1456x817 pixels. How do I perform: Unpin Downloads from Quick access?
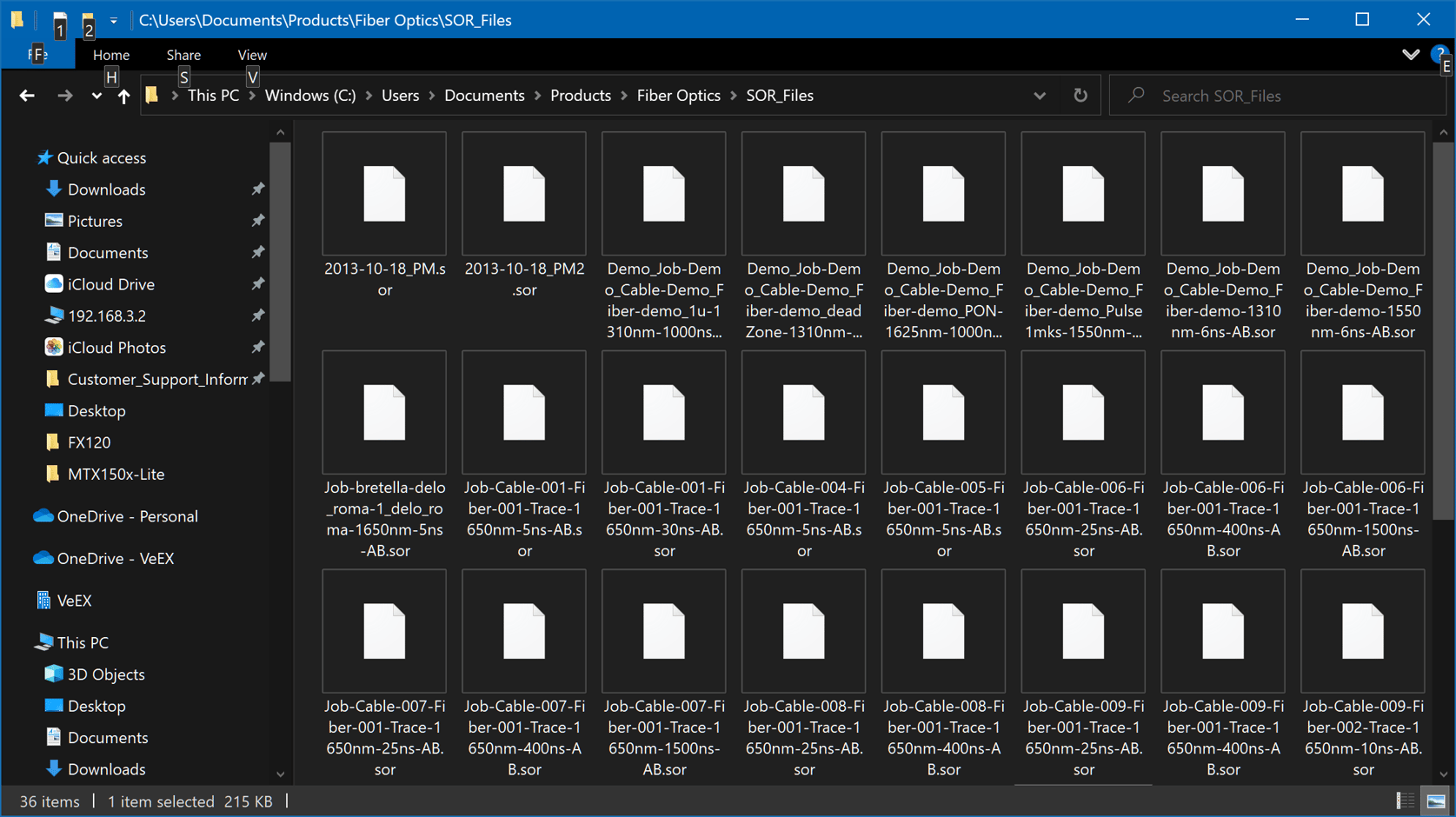coord(257,189)
